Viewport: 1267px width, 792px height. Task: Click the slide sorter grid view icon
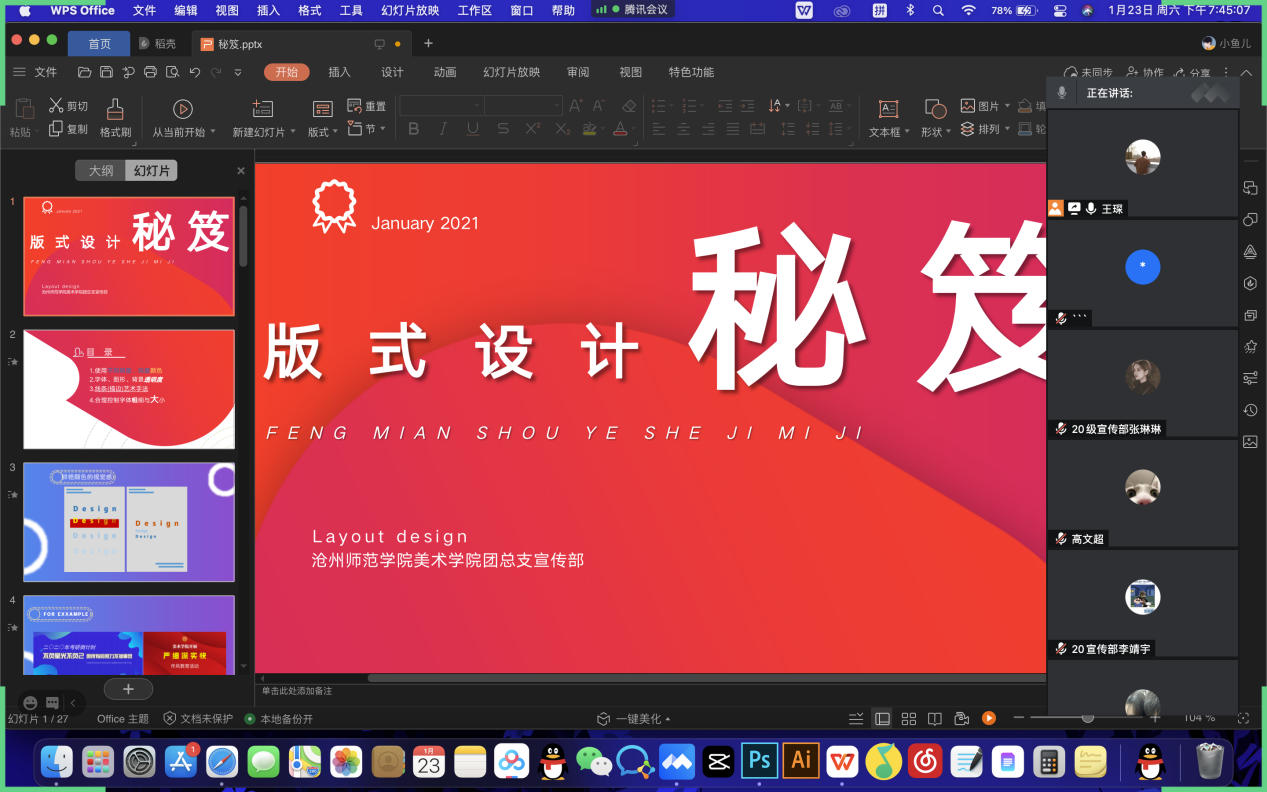point(909,718)
